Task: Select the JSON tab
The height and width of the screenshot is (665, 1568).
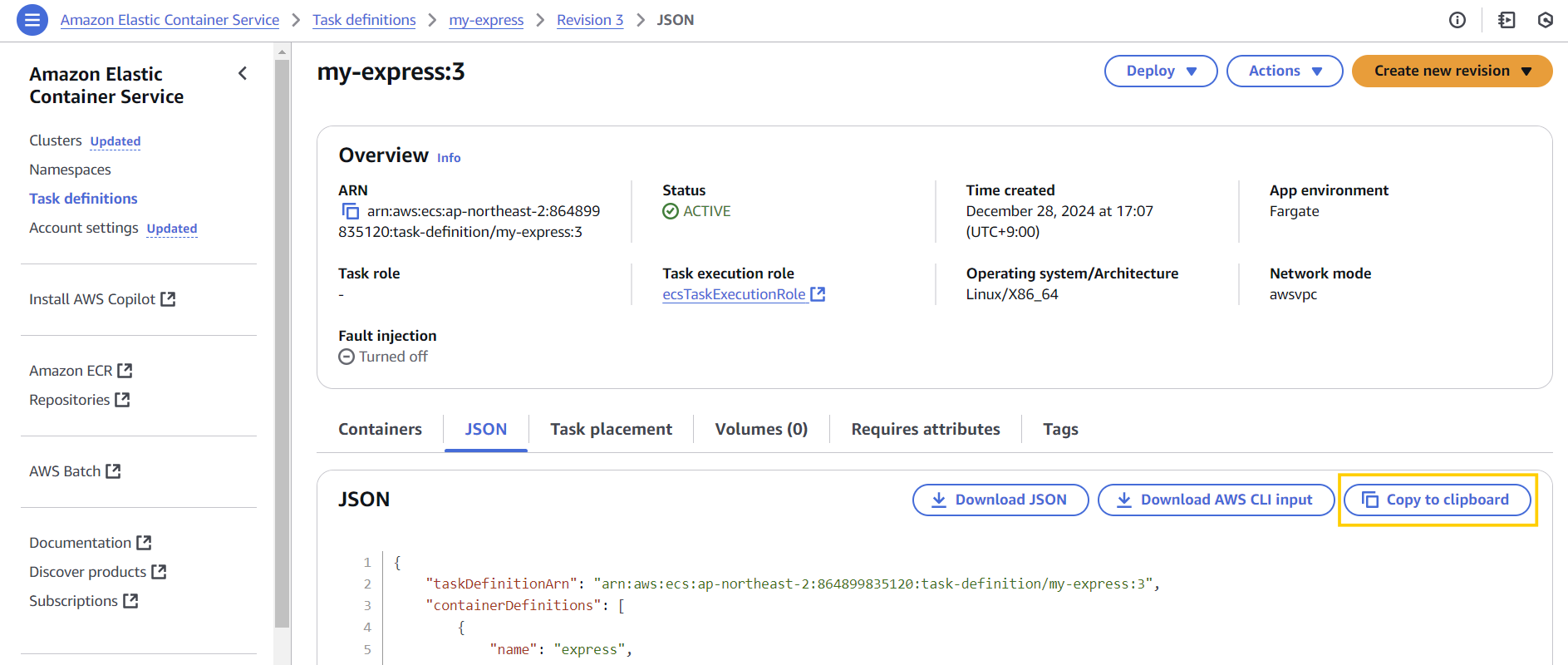Action: [x=486, y=429]
